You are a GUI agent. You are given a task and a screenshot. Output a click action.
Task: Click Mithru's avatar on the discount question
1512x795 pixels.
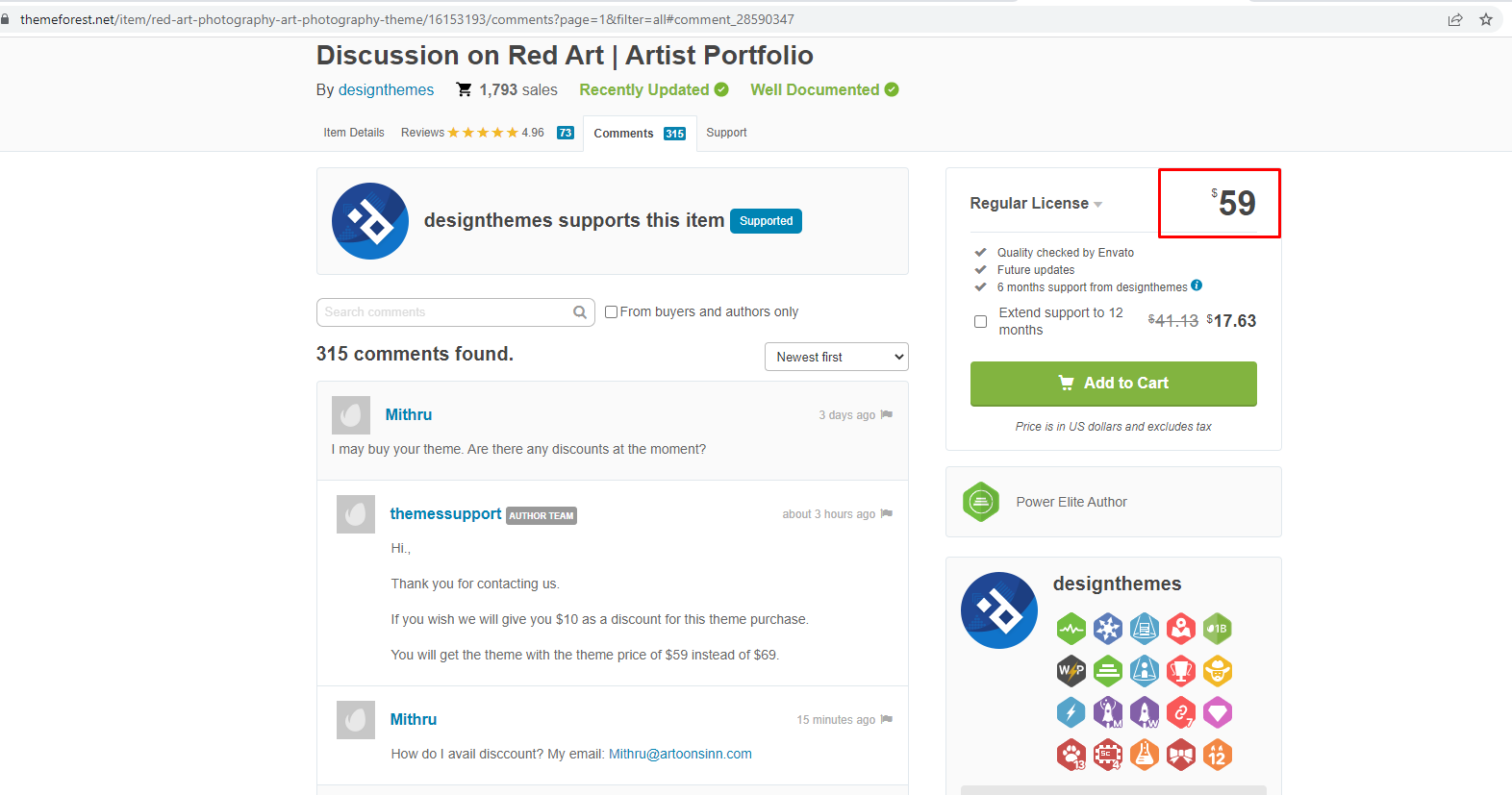(351, 415)
